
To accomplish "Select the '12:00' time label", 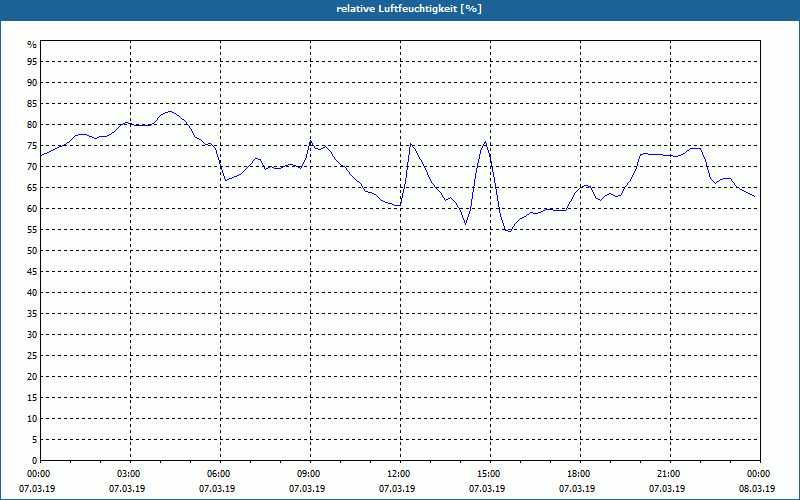I will pos(400,474).
